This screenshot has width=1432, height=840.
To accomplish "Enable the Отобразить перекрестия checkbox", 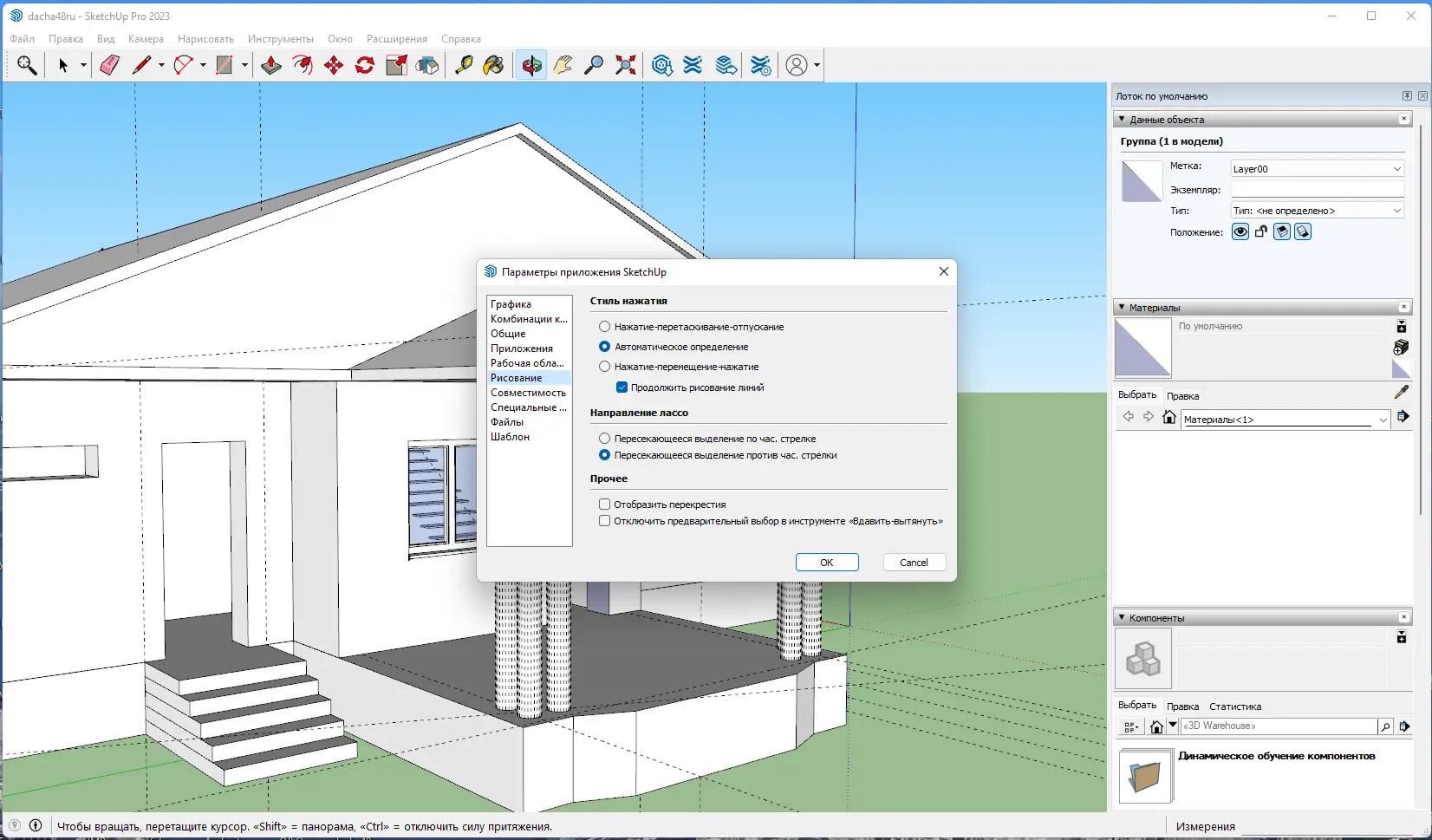I will pyautogui.click(x=605, y=504).
